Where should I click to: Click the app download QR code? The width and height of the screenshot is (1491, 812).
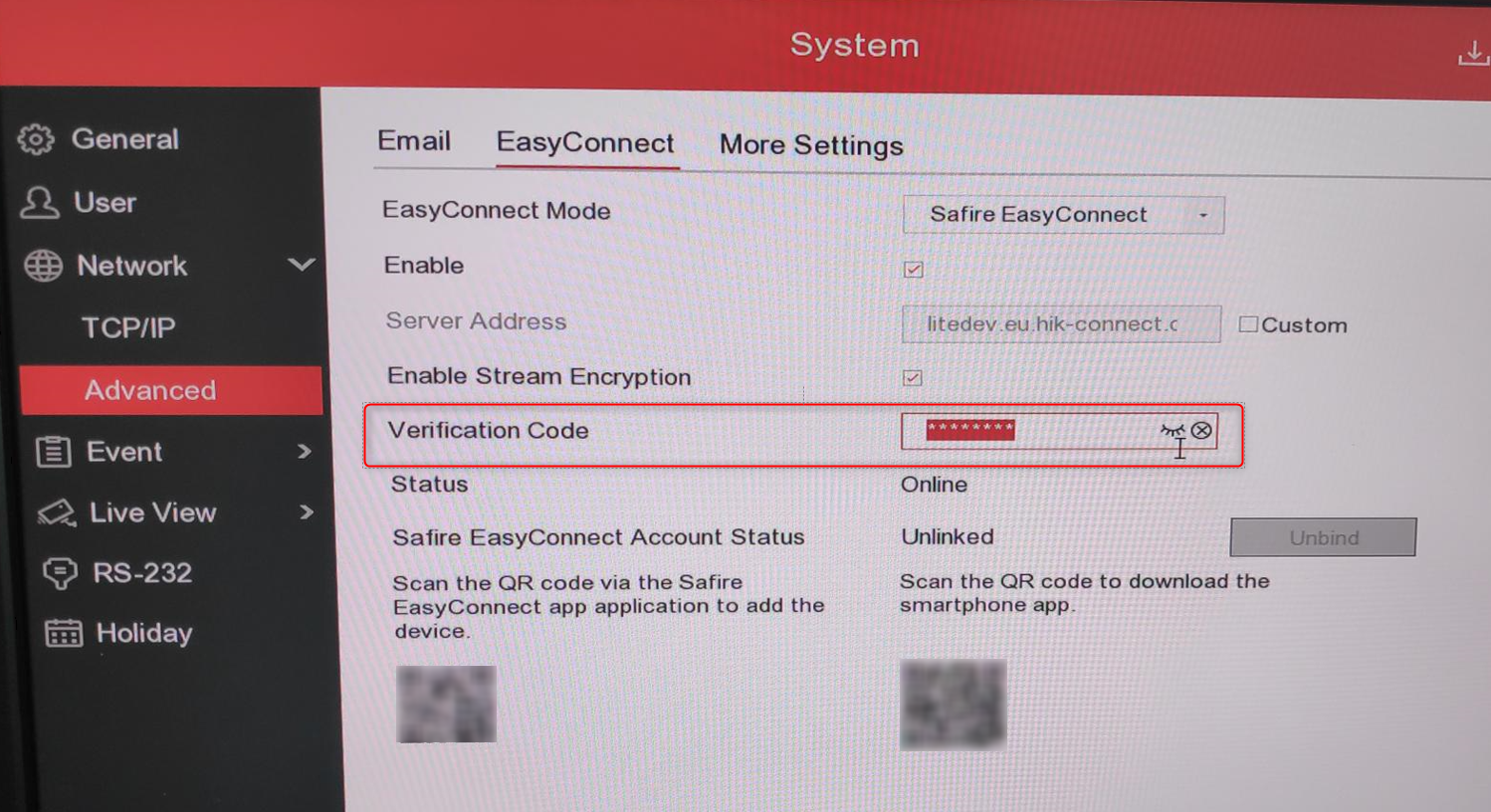(x=953, y=705)
